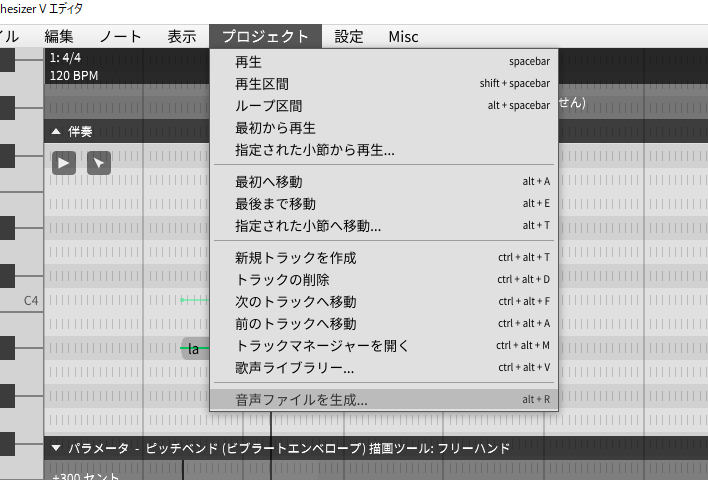
Task: Choose トラックの削除 menu entry
Action: coord(384,280)
